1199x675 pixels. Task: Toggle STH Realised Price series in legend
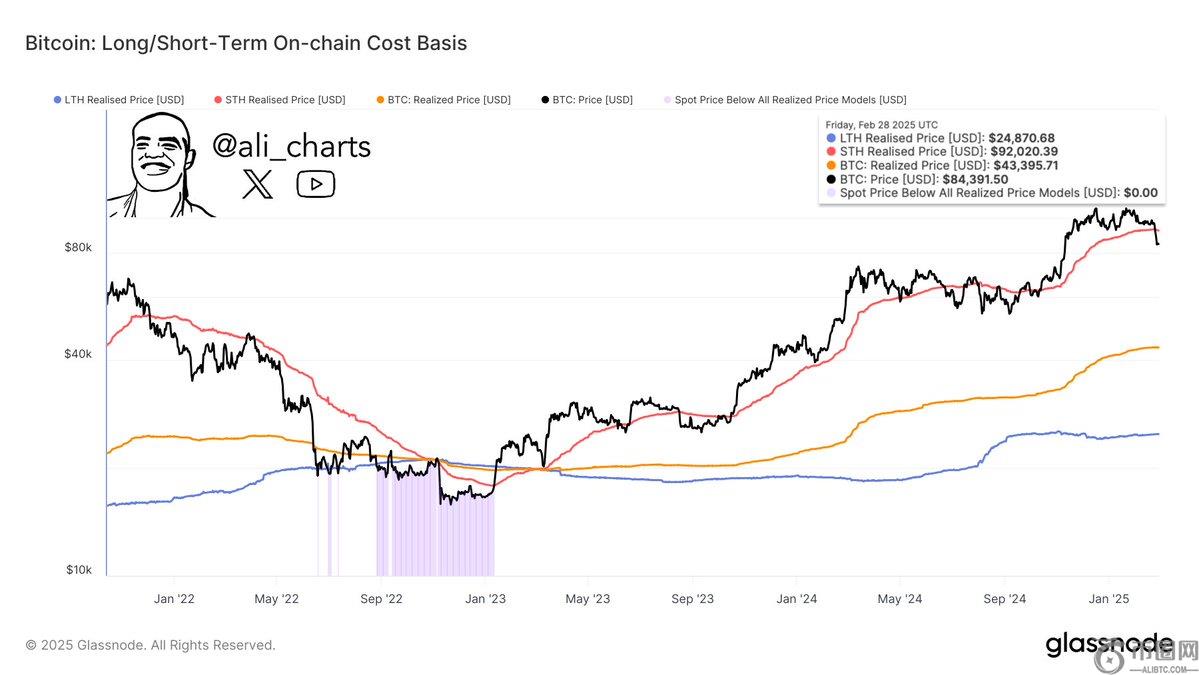tap(285, 100)
